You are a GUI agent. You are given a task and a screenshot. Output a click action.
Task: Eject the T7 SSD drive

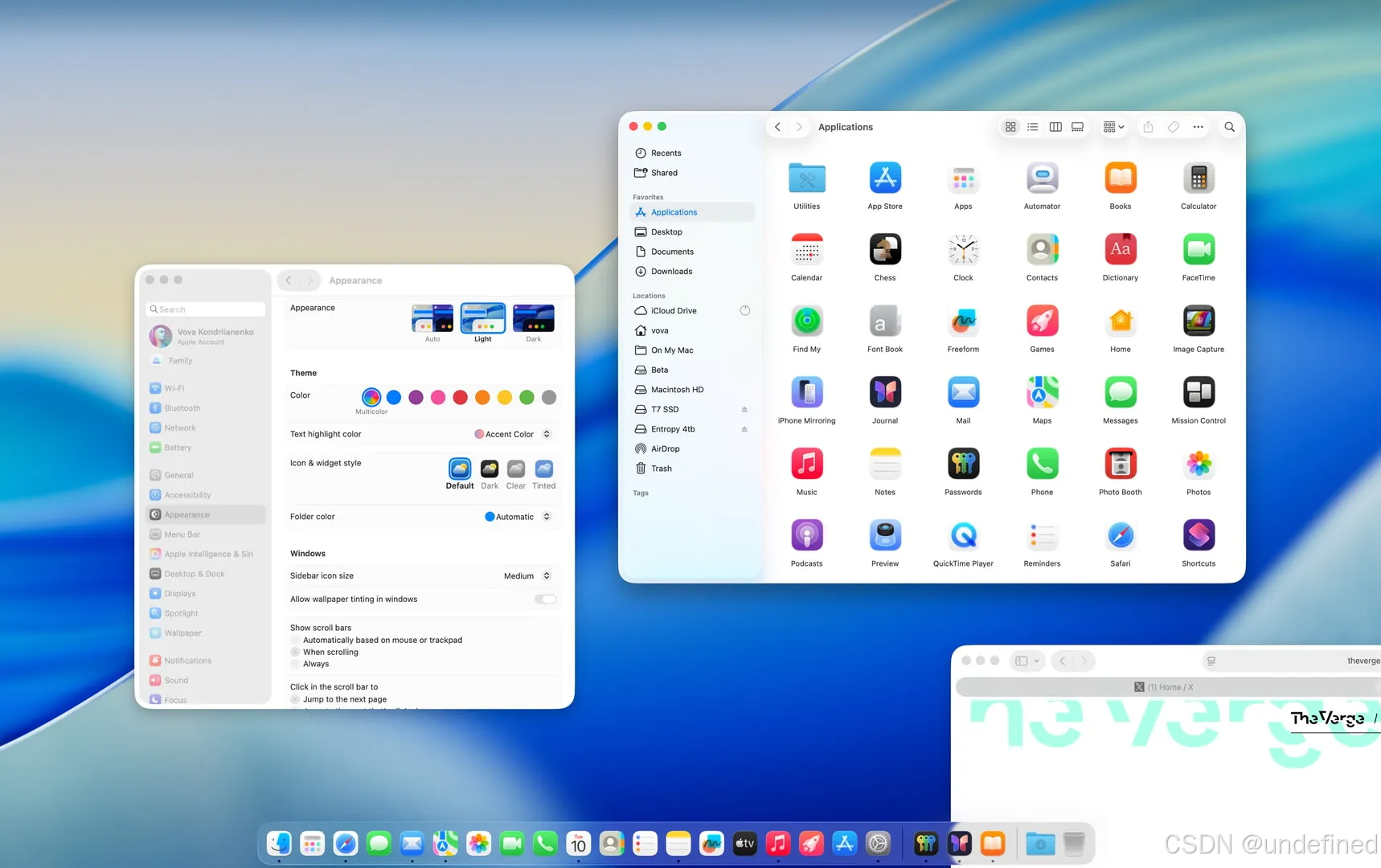click(x=744, y=409)
